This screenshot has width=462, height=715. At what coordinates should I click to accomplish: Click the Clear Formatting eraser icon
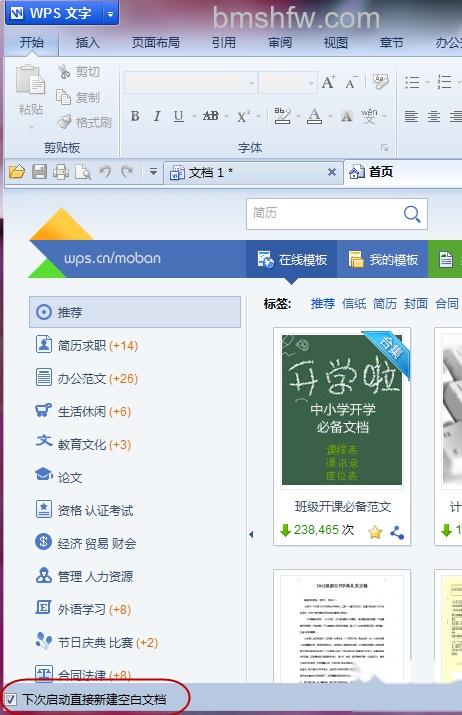(x=381, y=82)
